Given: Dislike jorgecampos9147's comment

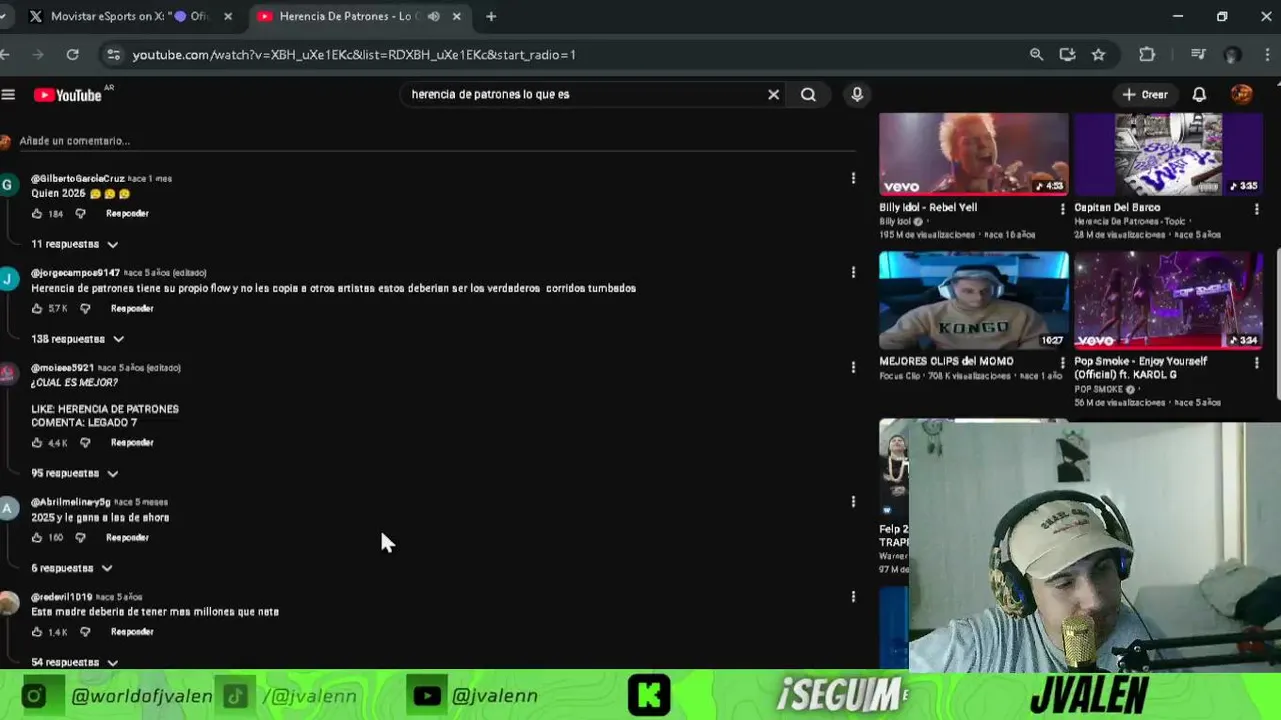Looking at the screenshot, I should pos(85,308).
